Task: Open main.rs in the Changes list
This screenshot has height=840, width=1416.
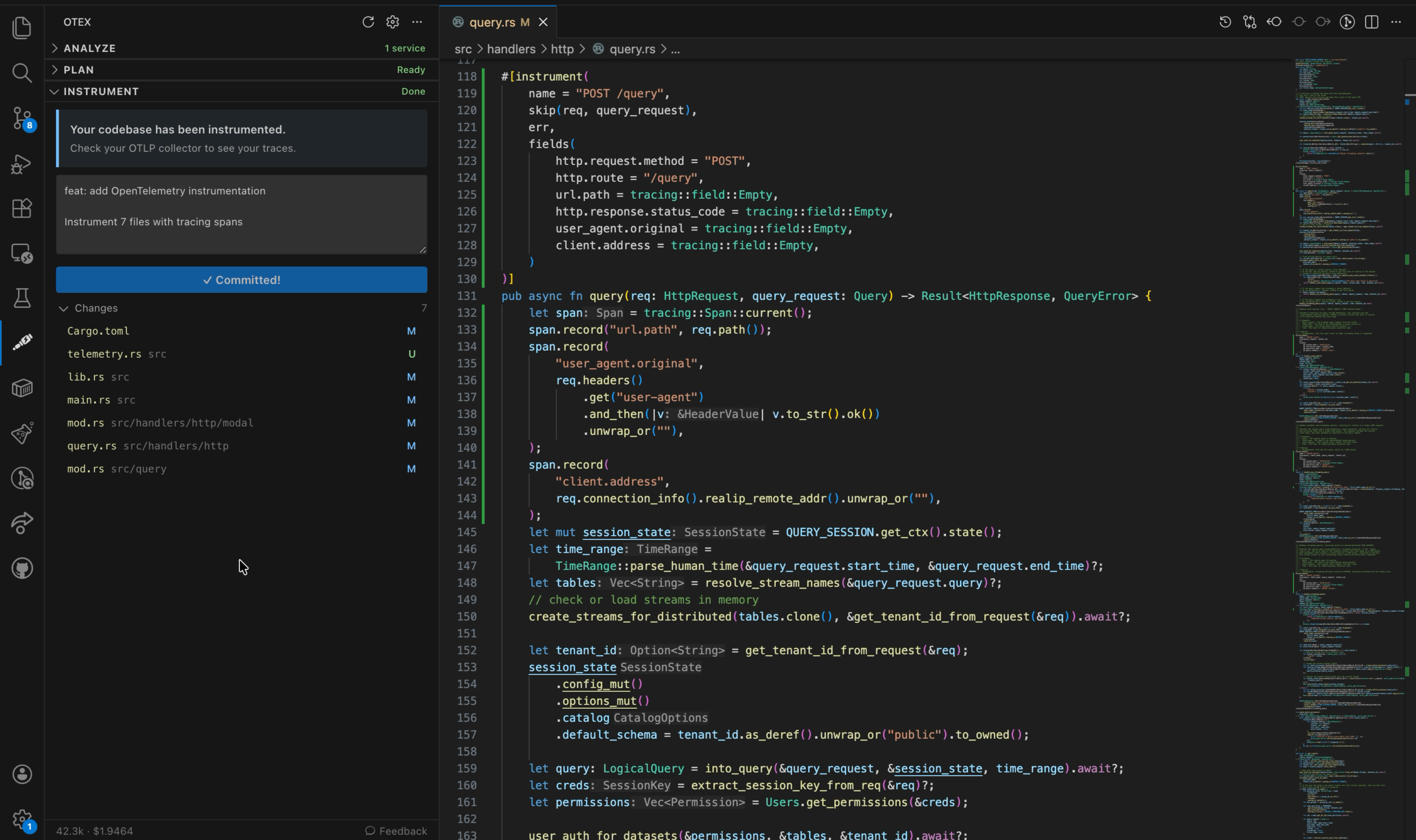Action: (242, 400)
